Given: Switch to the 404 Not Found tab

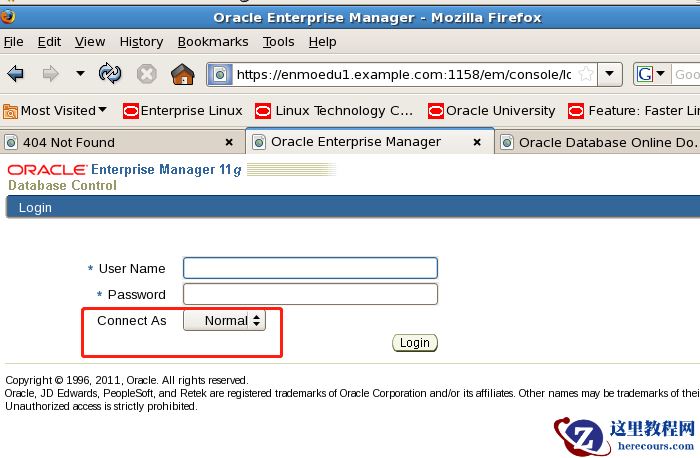Looking at the screenshot, I should (121, 142).
